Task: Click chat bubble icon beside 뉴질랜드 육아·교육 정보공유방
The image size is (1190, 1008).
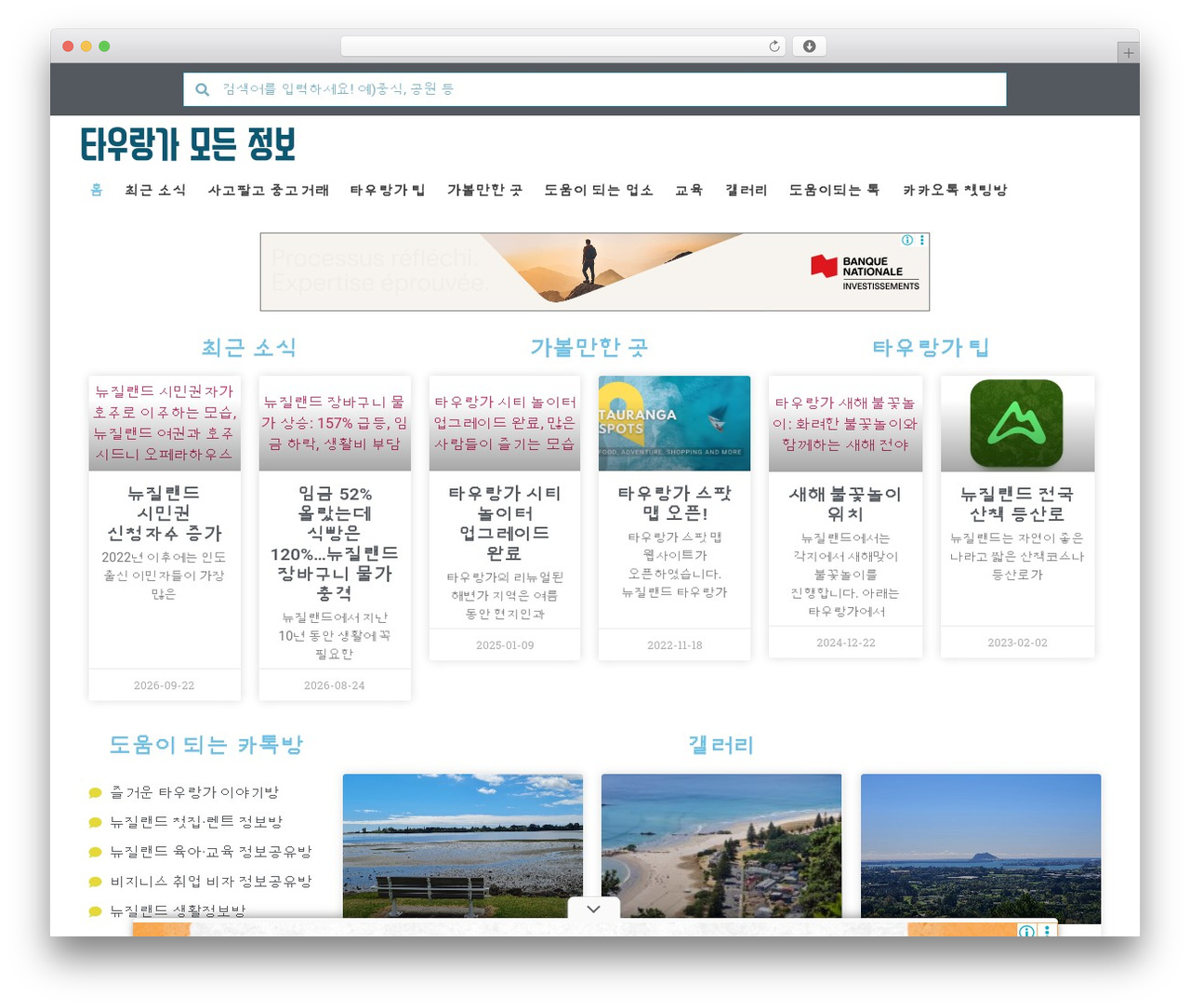Action: tap(95, 853)
